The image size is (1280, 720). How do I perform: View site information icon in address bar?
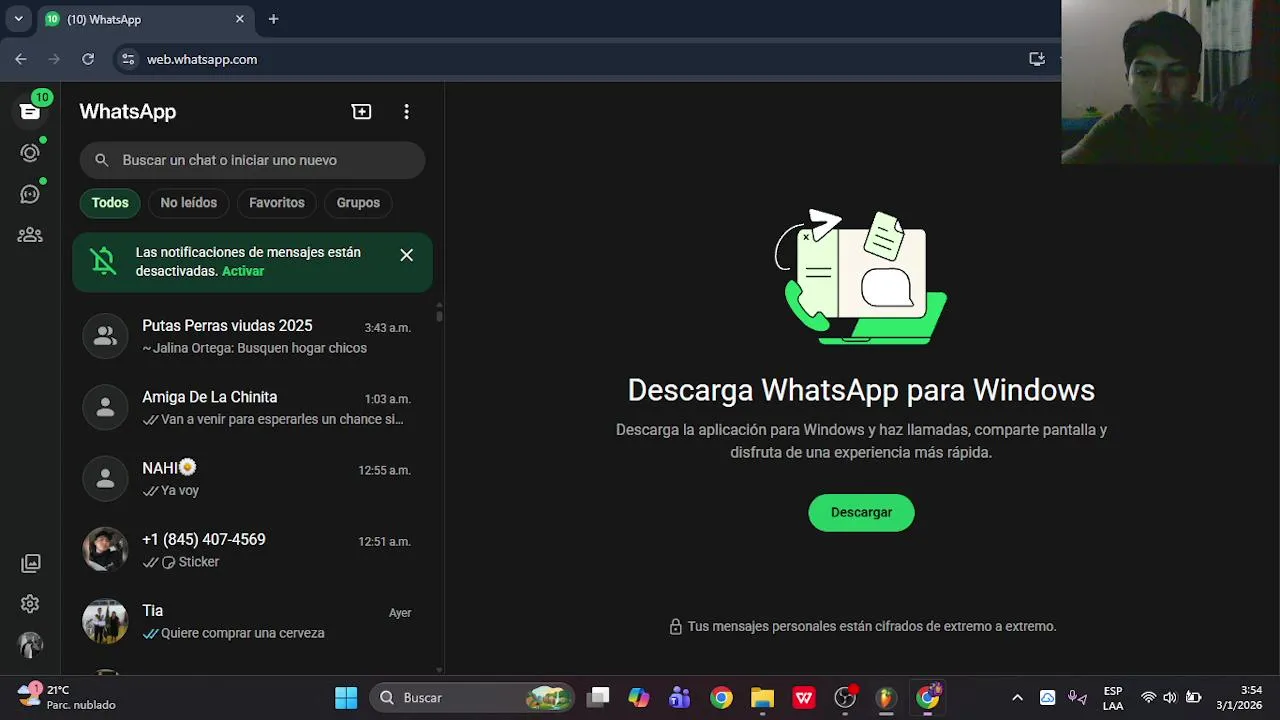[128, 59]
